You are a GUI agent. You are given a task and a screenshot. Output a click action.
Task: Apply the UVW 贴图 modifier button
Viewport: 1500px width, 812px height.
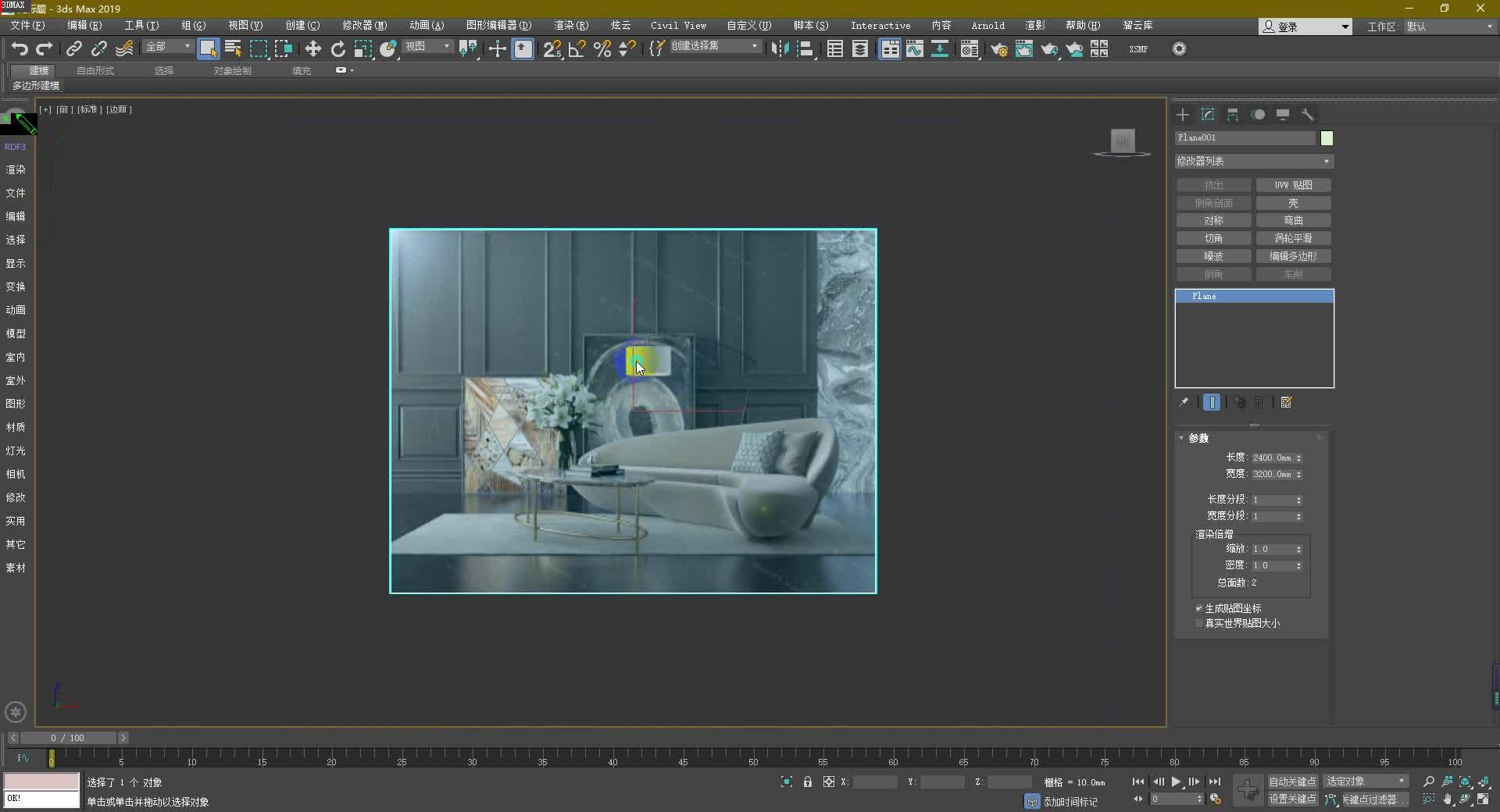tap(1293, 185)
